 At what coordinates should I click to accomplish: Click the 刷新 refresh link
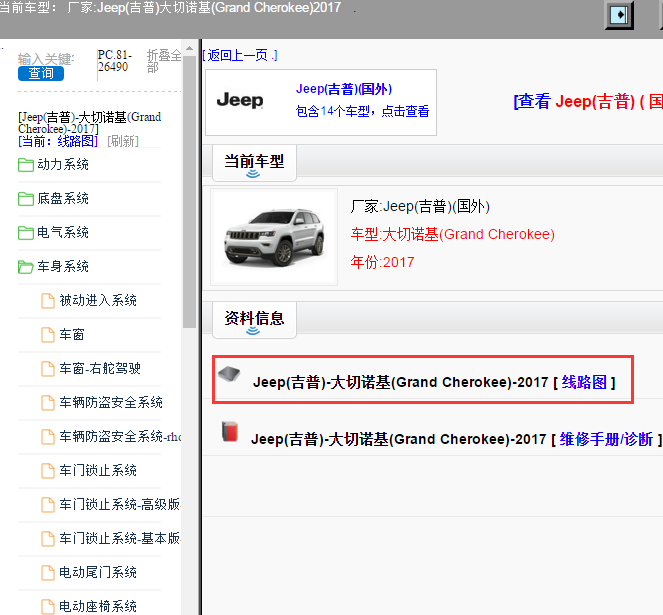(x=123, y=141)
